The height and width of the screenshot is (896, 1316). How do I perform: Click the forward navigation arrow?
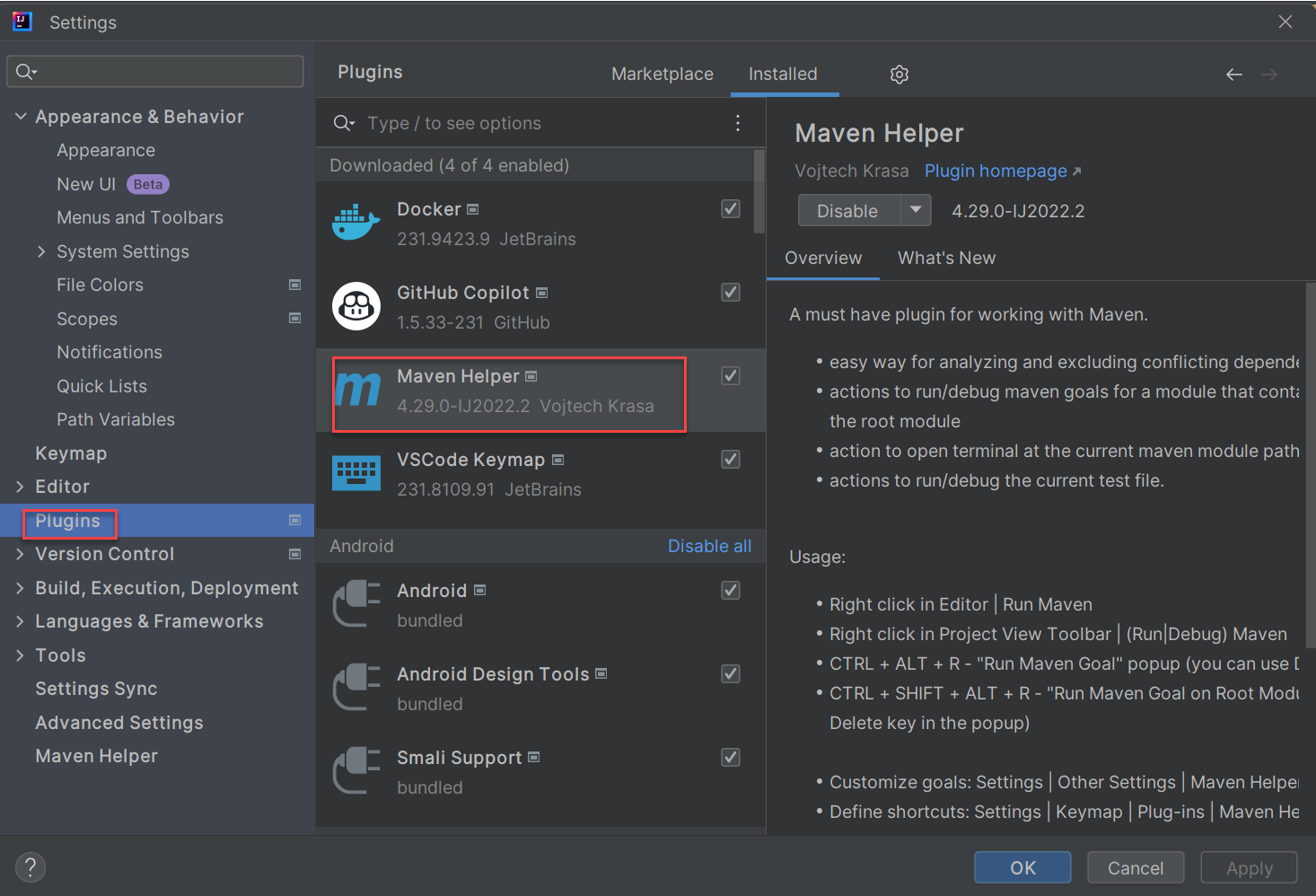click(x=1269, y=75)
